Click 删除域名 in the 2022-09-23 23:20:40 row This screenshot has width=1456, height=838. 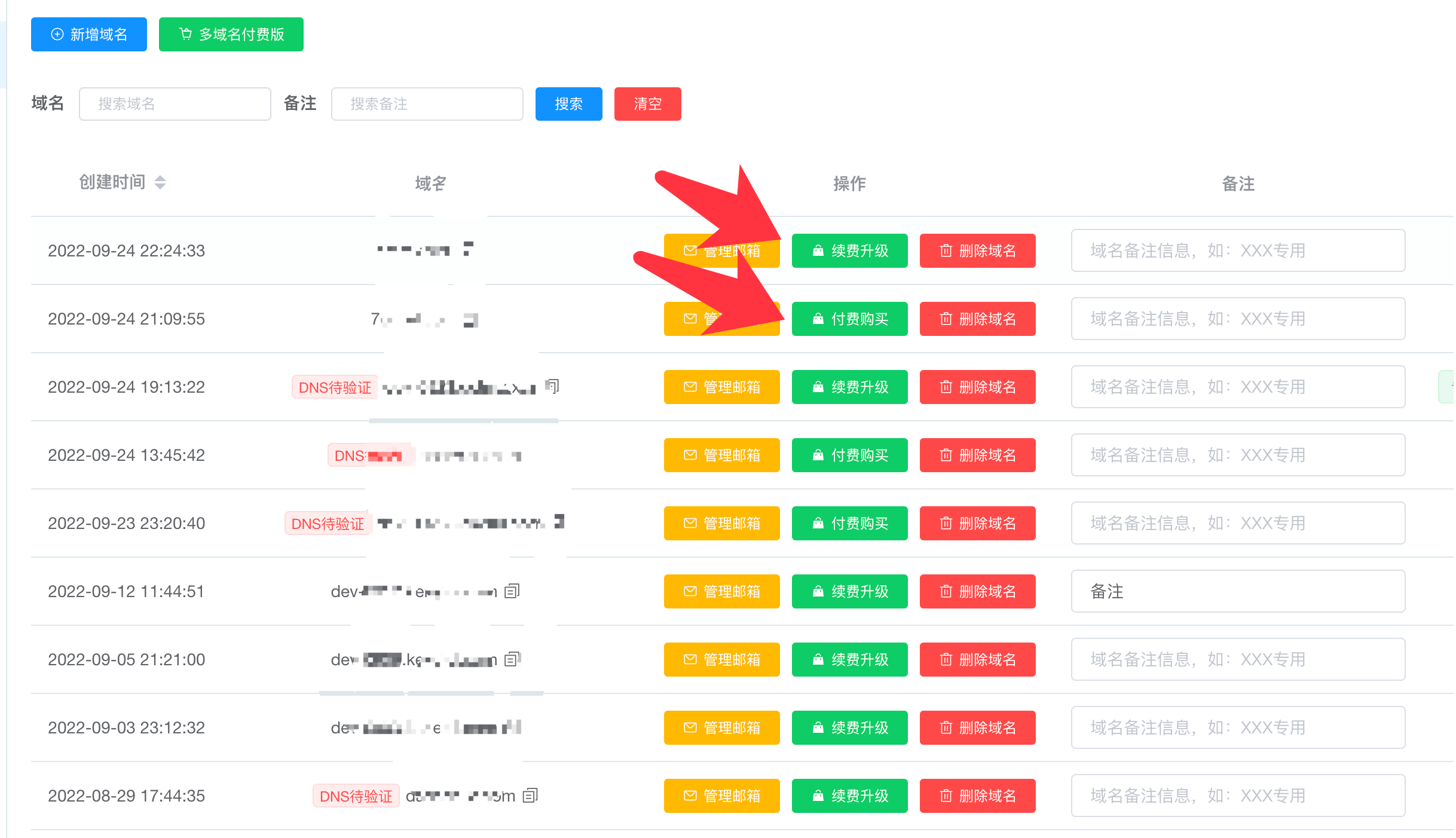(x=978, y=523)
